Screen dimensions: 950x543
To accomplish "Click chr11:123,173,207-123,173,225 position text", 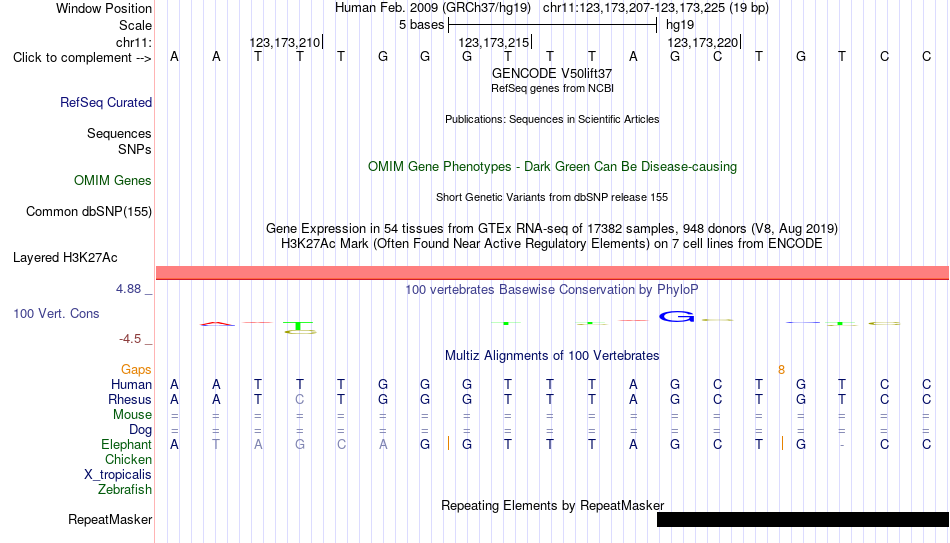I will (656, 8).
